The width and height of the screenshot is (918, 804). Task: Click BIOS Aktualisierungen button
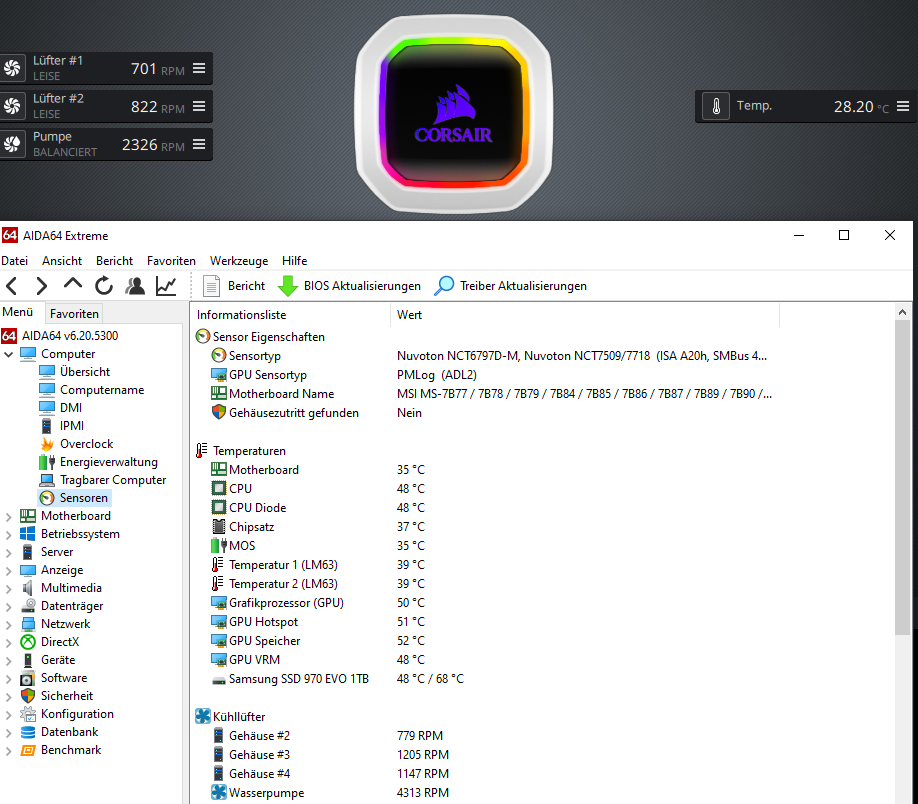[350, 286]
